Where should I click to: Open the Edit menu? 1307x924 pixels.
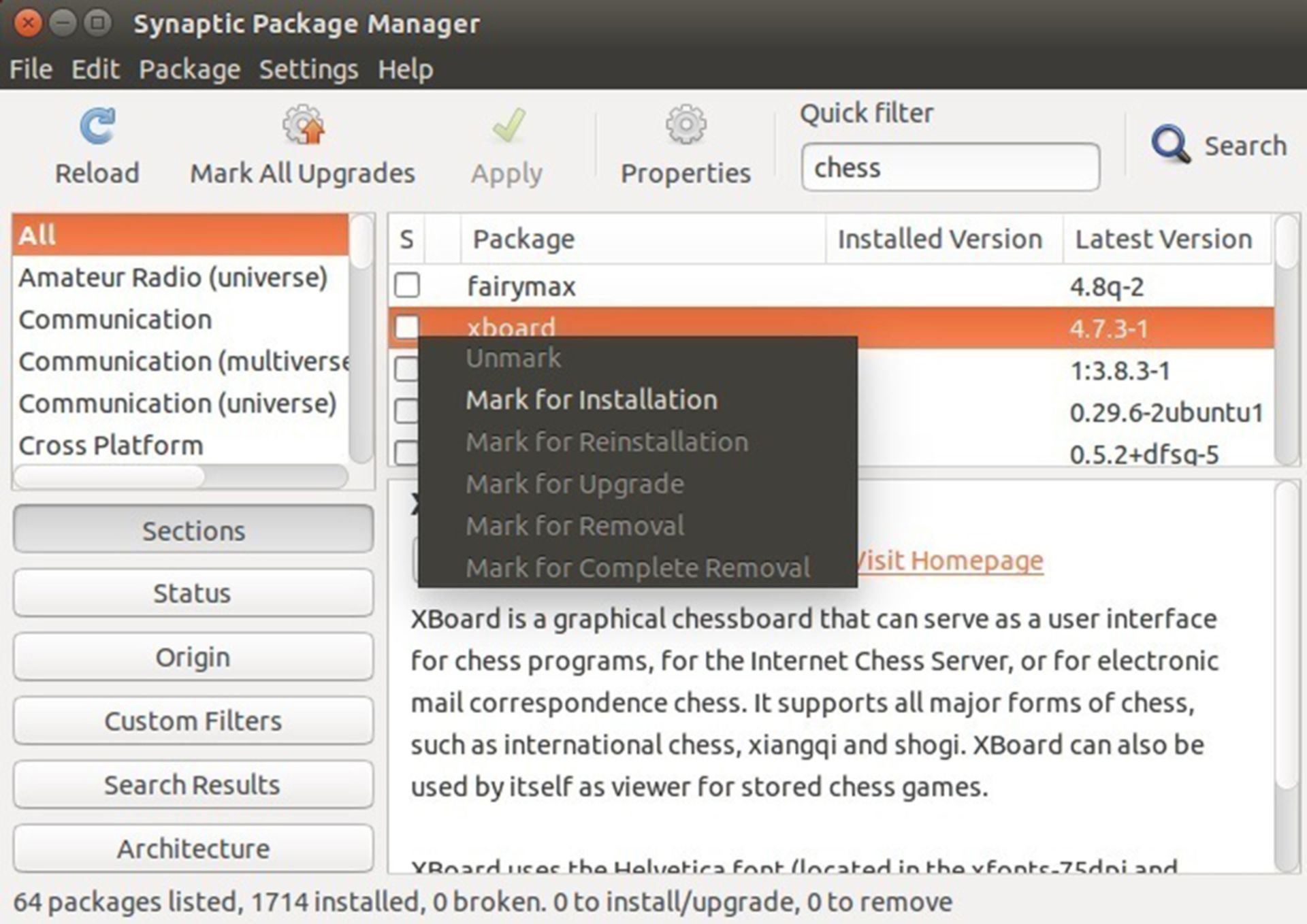tap(95, 69)
